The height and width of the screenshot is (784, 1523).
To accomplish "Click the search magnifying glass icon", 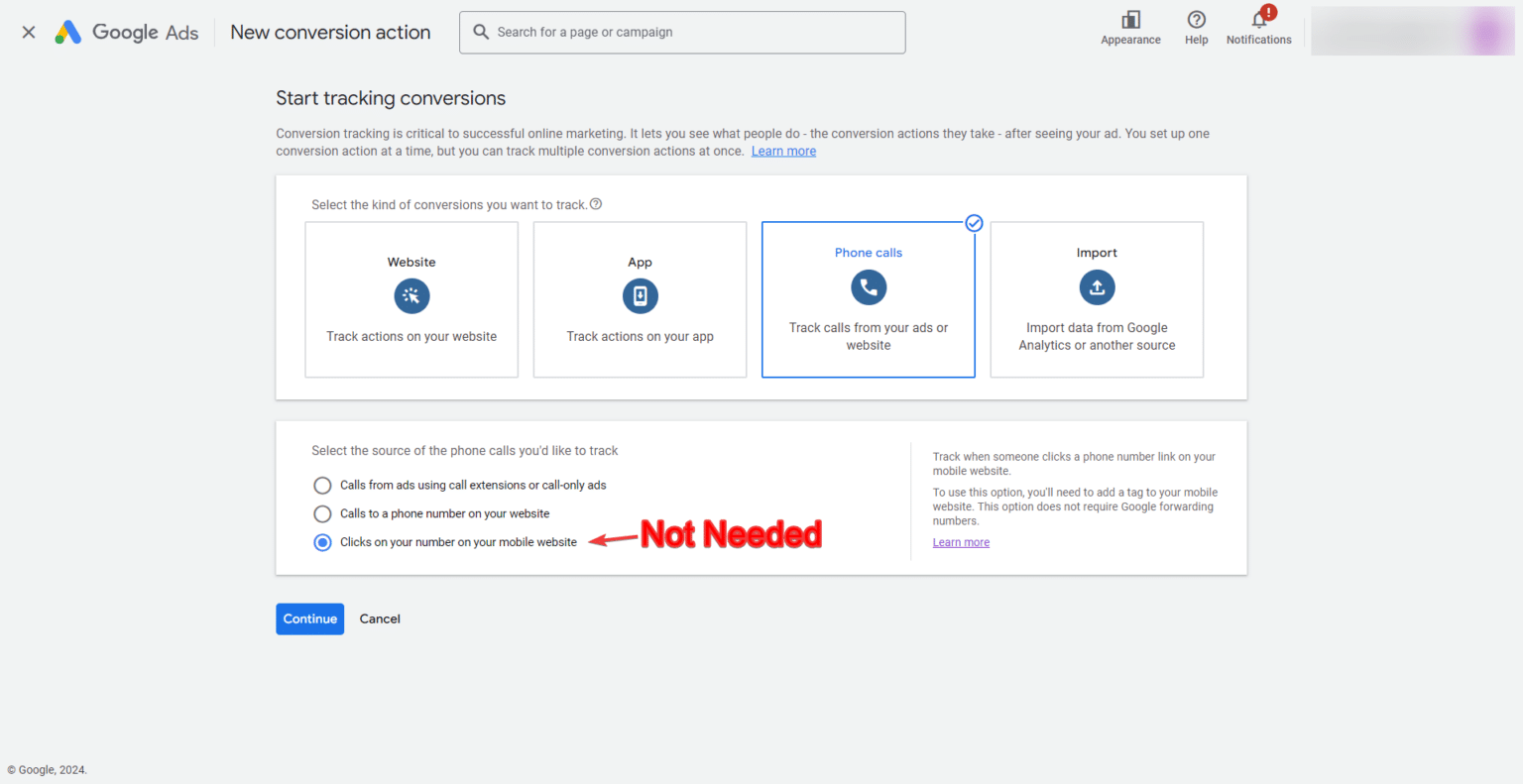I will [482, 32].
